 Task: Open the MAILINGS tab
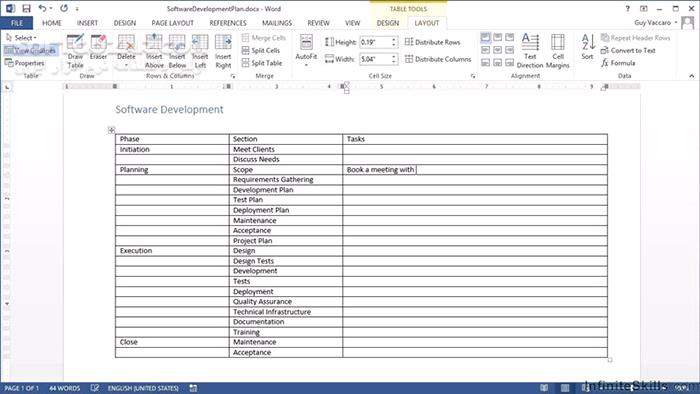tap(277, 23)
